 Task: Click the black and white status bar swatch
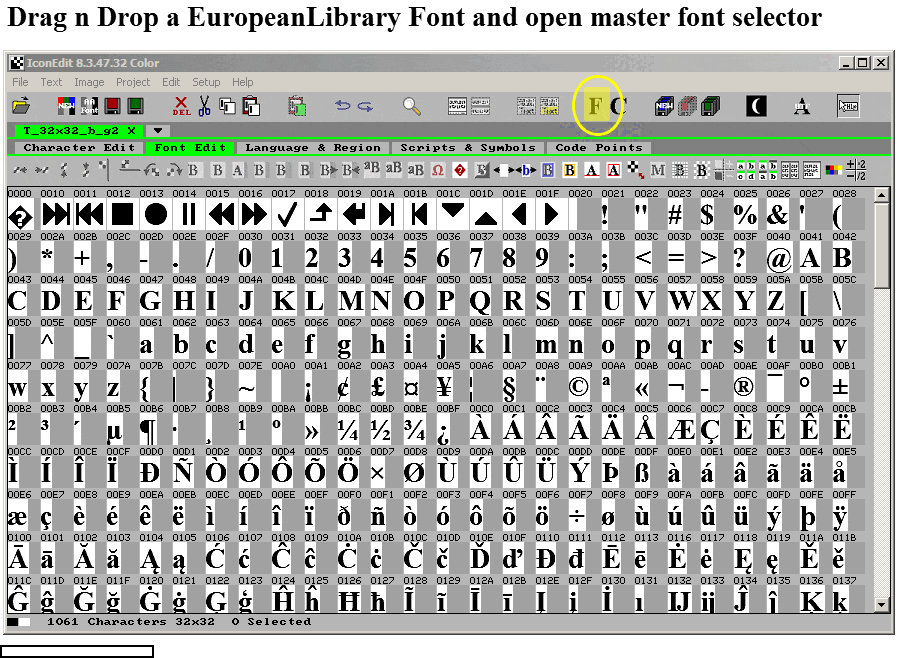[18, 622]
